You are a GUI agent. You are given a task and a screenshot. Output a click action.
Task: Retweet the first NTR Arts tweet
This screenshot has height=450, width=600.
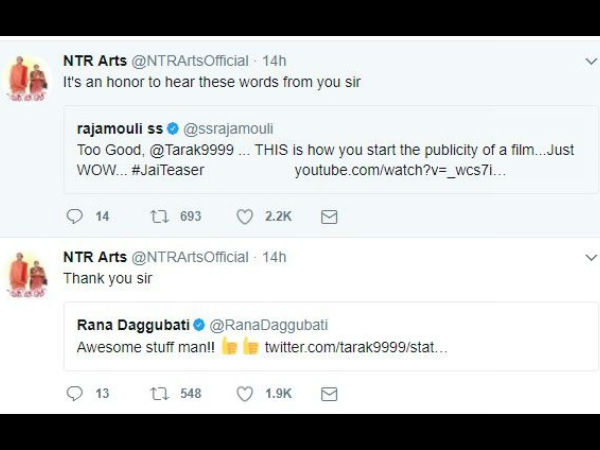click(159, 216)
